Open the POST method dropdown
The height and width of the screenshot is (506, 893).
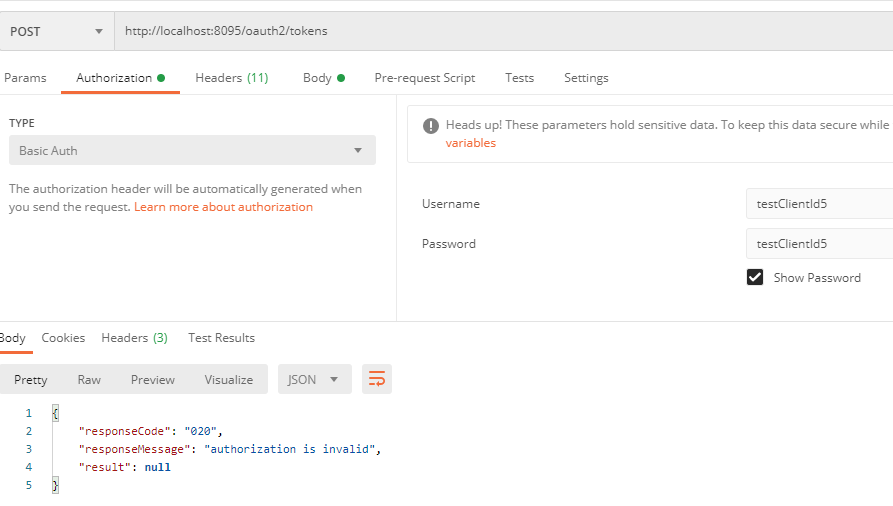tap(57, 31)
